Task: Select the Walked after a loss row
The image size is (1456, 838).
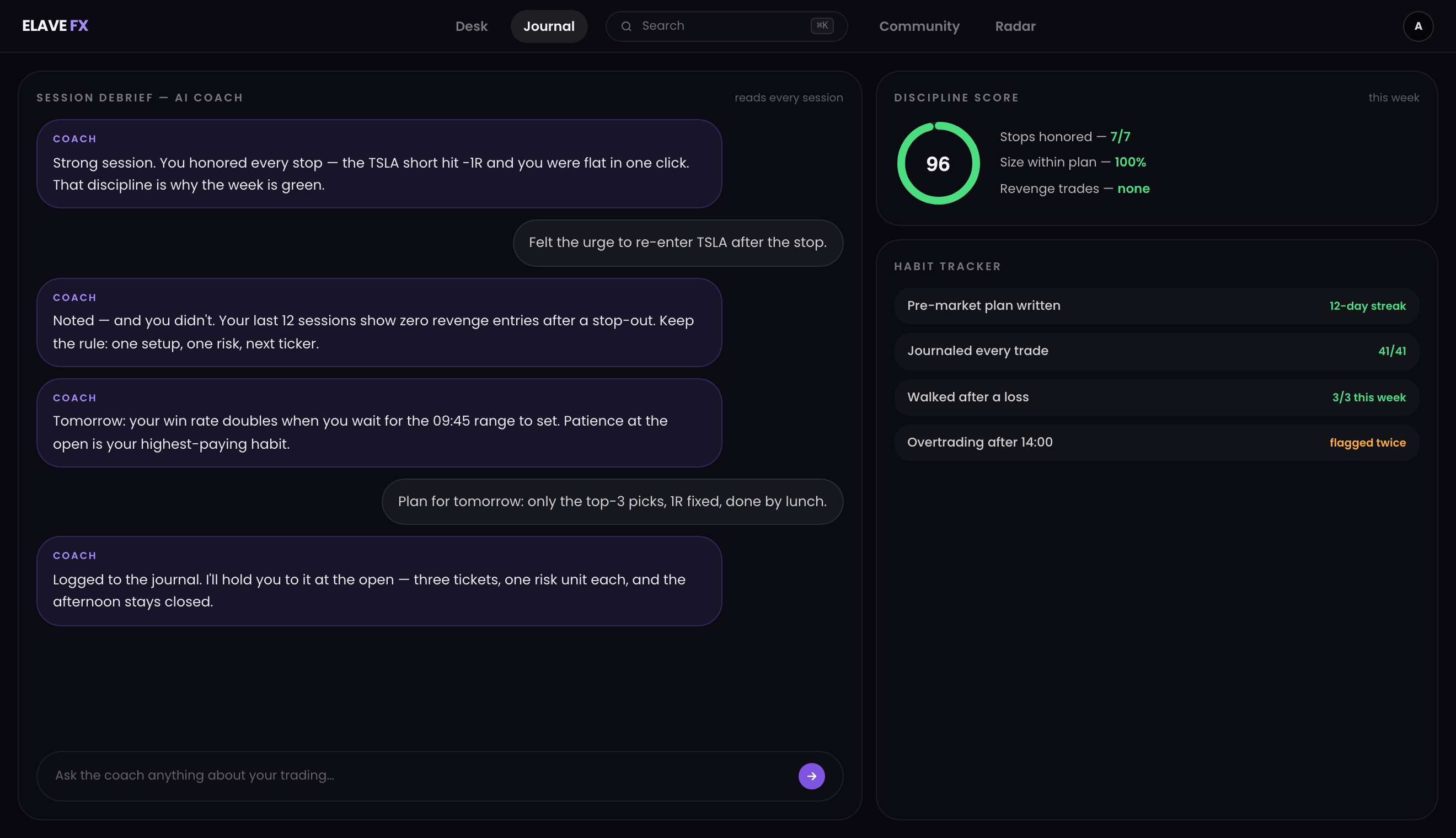Action: pyautogui.click(x=1156, y=397)
